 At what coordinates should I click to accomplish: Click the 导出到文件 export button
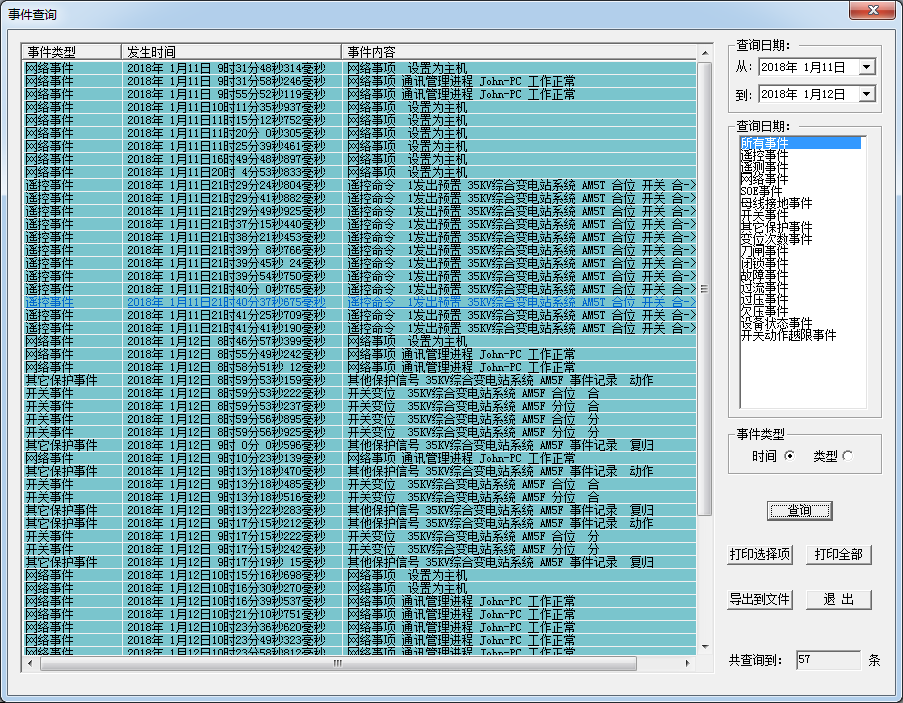coord(758,599)
